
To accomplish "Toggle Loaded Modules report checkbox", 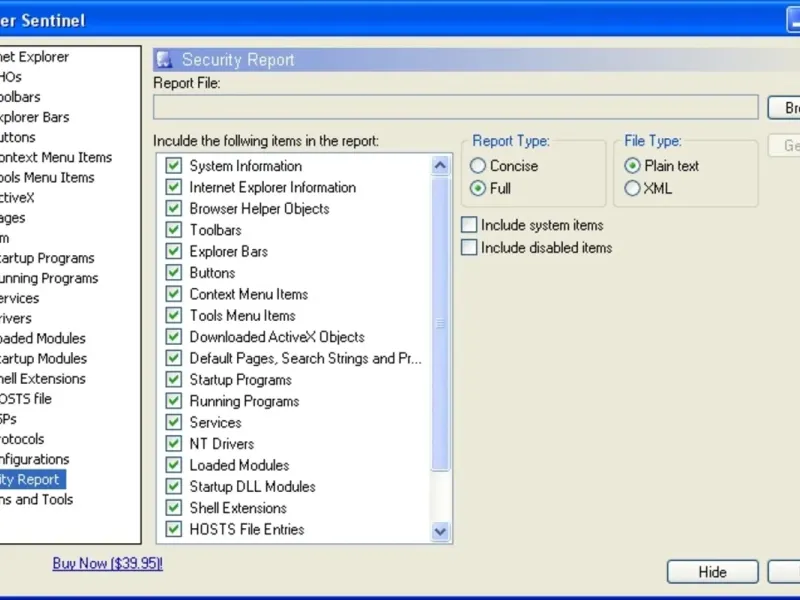I will click(x=173, y=465).
